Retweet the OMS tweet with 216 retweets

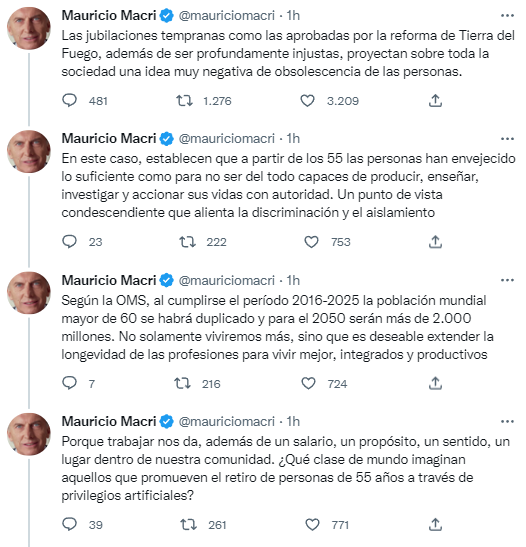tap(182, 383)
